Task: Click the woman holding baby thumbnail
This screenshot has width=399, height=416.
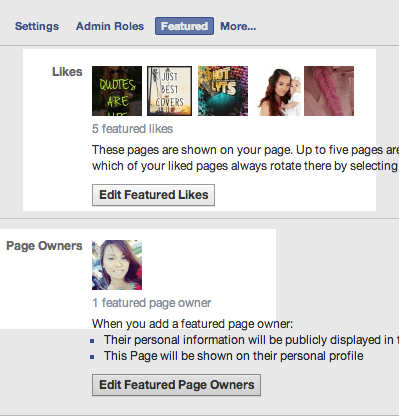Action: pyautogui.click(x=279, y=91)
